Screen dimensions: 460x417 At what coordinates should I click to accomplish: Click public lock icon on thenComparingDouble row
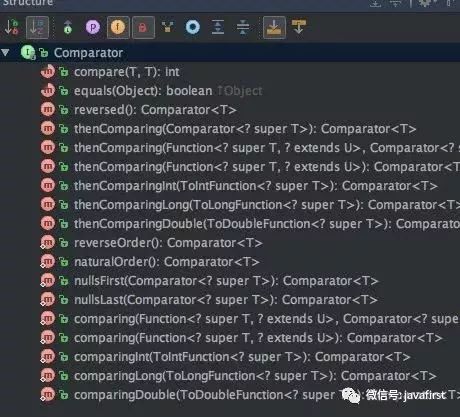click(x=64, y=224)
